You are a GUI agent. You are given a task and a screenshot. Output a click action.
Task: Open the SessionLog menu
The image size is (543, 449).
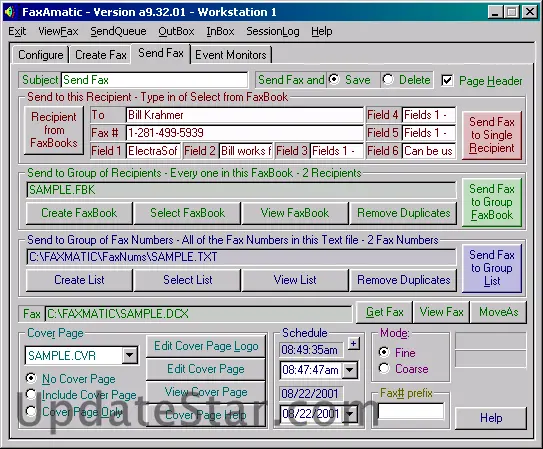point(273,32)
